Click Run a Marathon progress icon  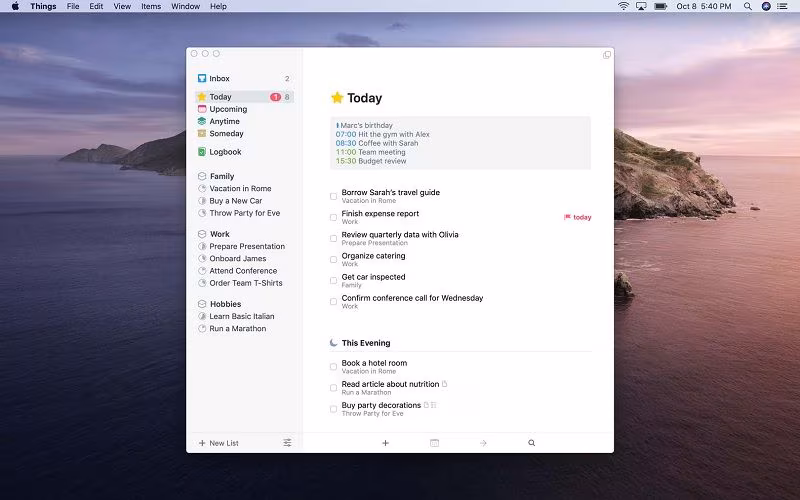point(202,328)
